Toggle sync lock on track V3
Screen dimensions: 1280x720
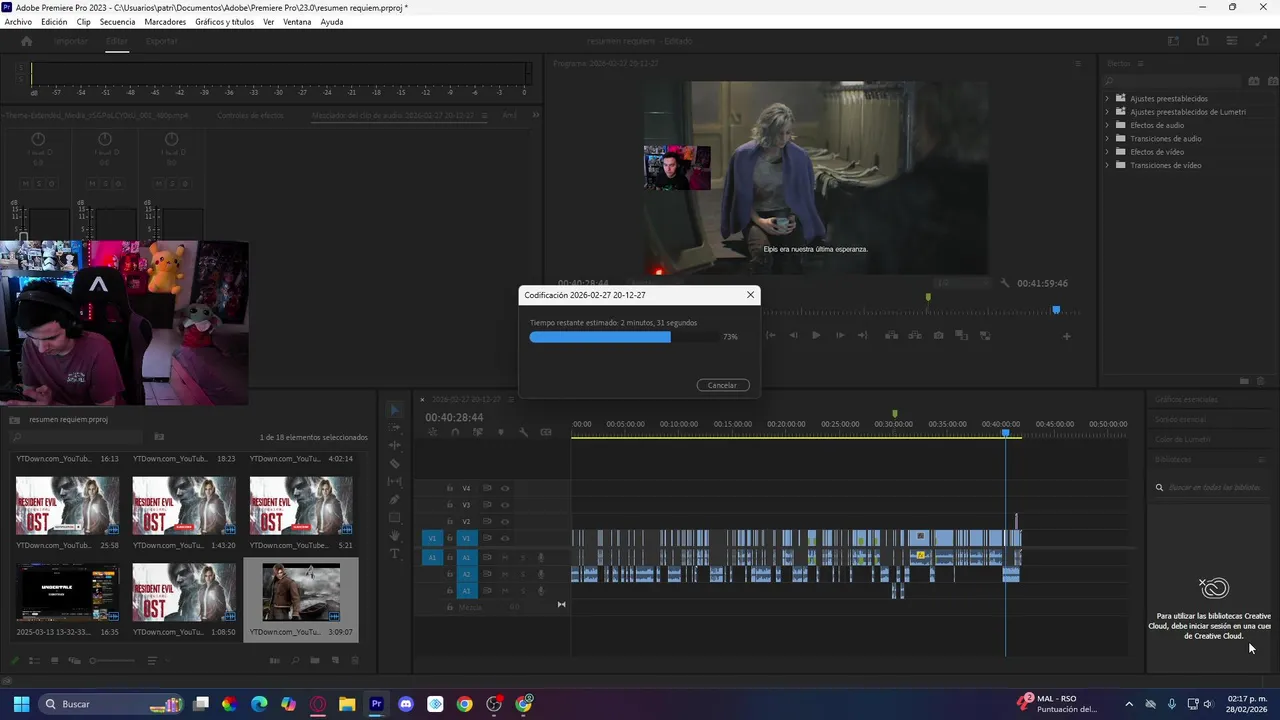click(487, 505)
